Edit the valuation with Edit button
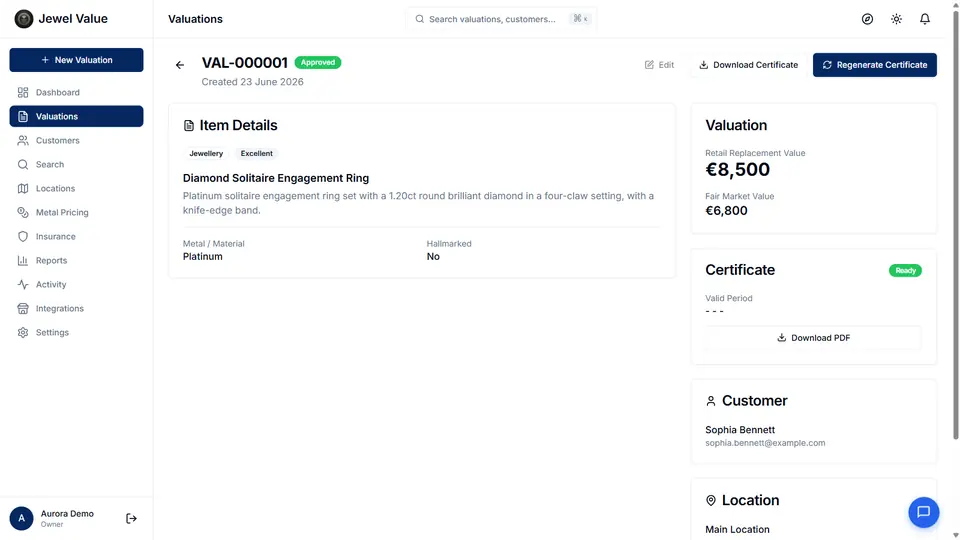This screenshot has width=960, height=540. pos(659,65)
